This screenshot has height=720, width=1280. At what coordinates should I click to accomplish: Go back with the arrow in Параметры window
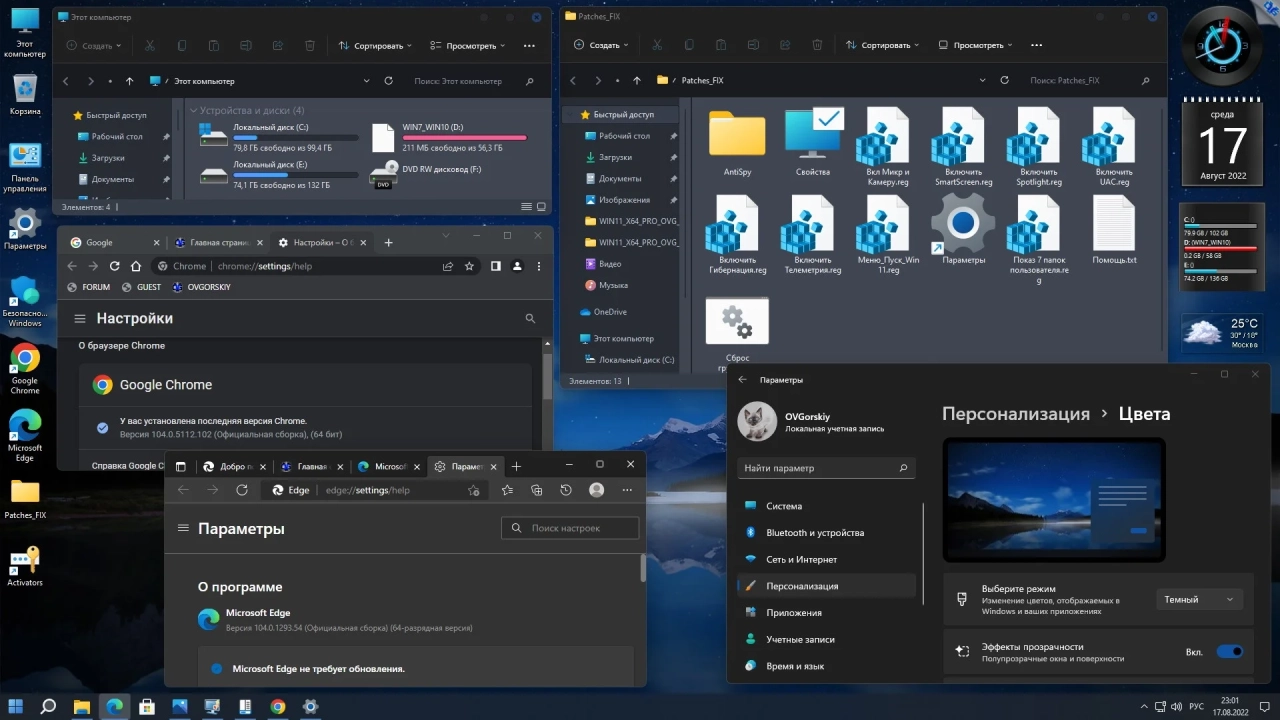[742, 380]
